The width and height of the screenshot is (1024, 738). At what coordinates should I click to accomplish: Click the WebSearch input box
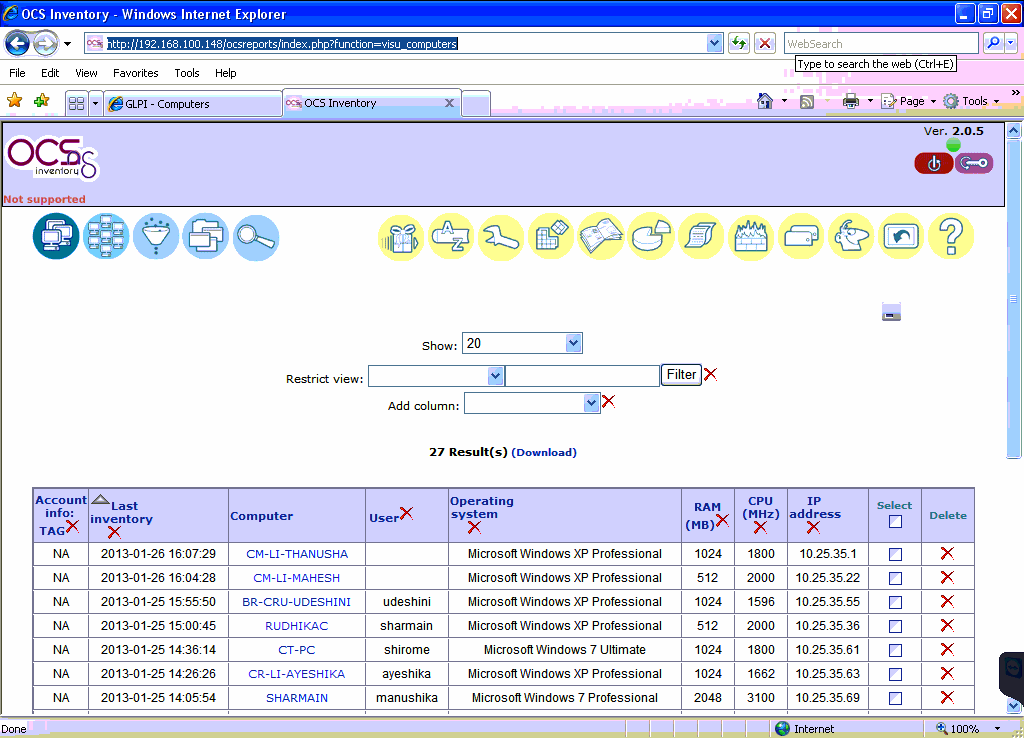pos(881,44)
